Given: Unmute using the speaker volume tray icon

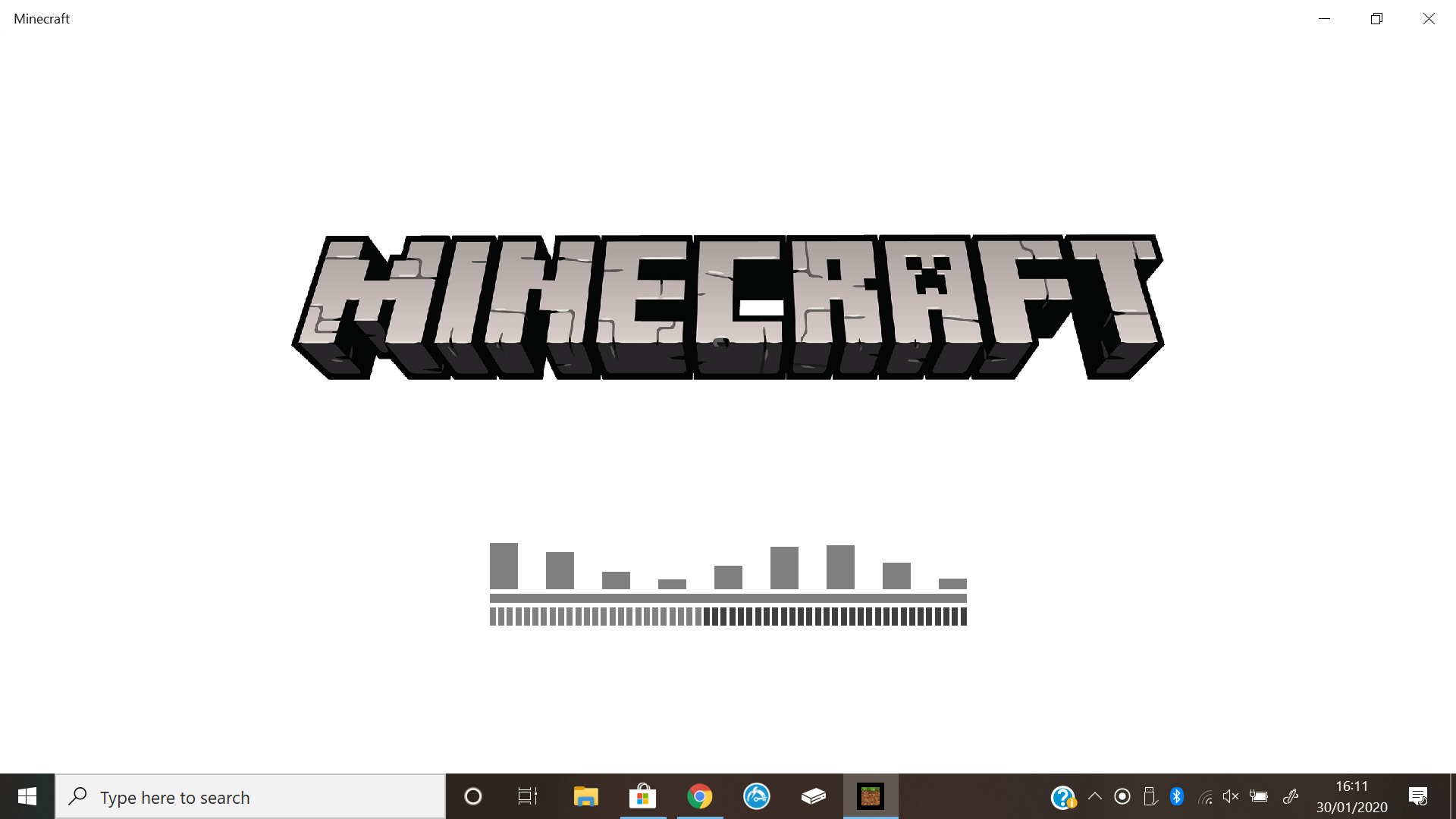Looking at the screenshot, I should click(1230, 796).
